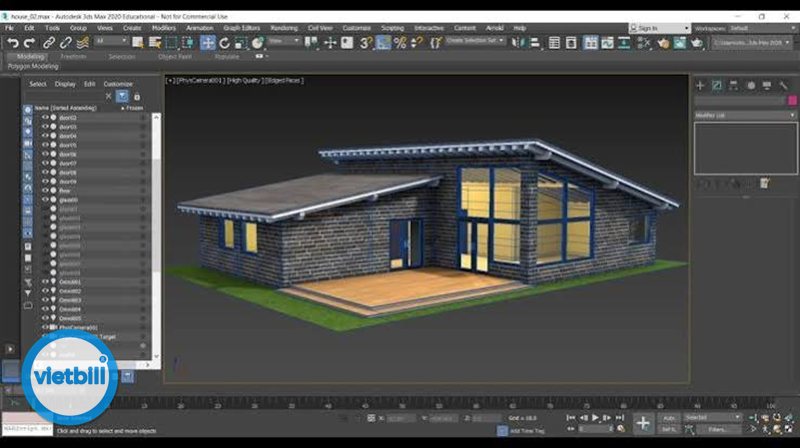This screenshot has width=800, height=448.
Task: Toggle the Percent Snap button
Action: 400,43
